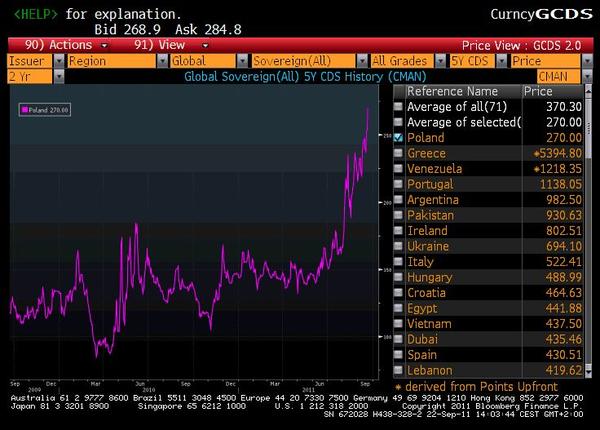Select the Venezuela reference name

tap(434, 169)
